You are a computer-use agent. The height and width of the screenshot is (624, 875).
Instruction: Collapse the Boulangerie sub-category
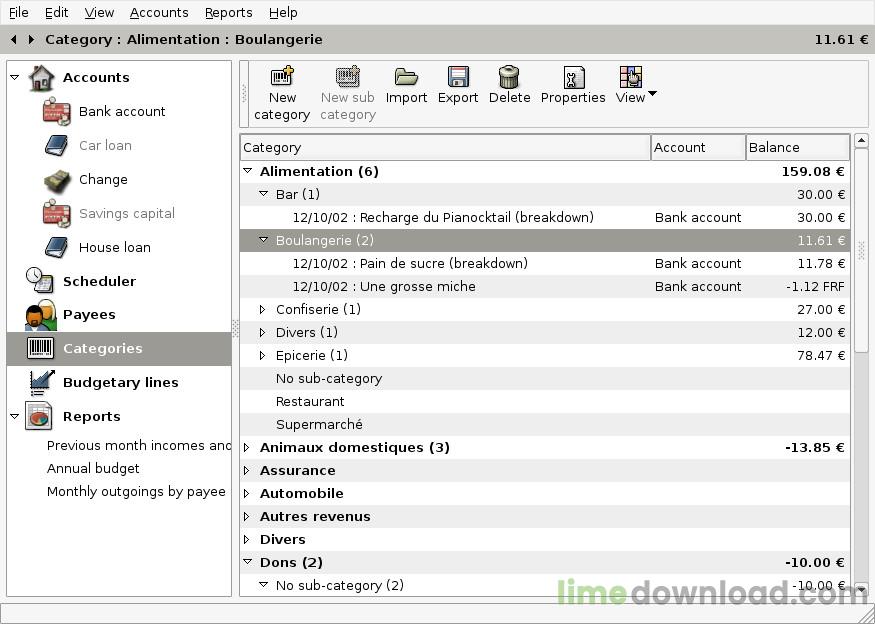coord(263,240)
